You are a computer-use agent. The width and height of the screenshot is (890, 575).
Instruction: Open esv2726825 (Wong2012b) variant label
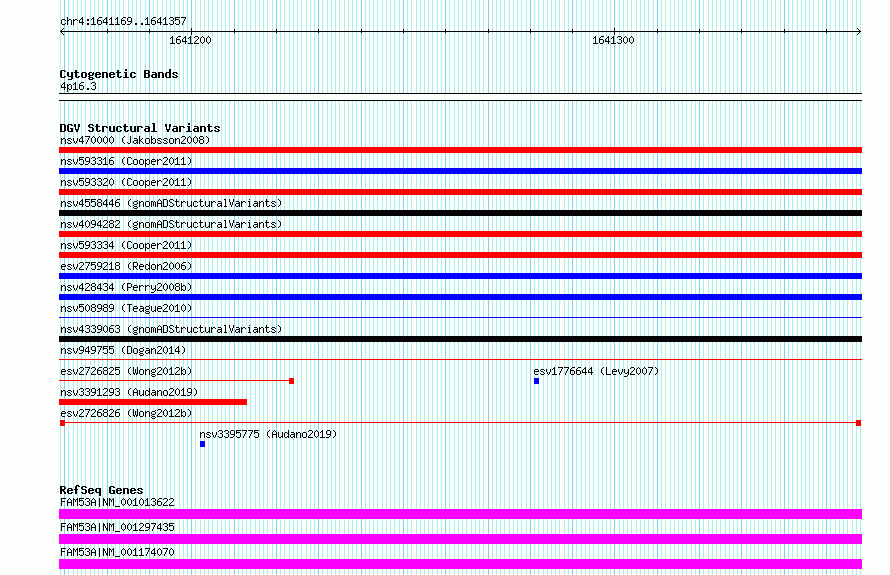point(126,371)
